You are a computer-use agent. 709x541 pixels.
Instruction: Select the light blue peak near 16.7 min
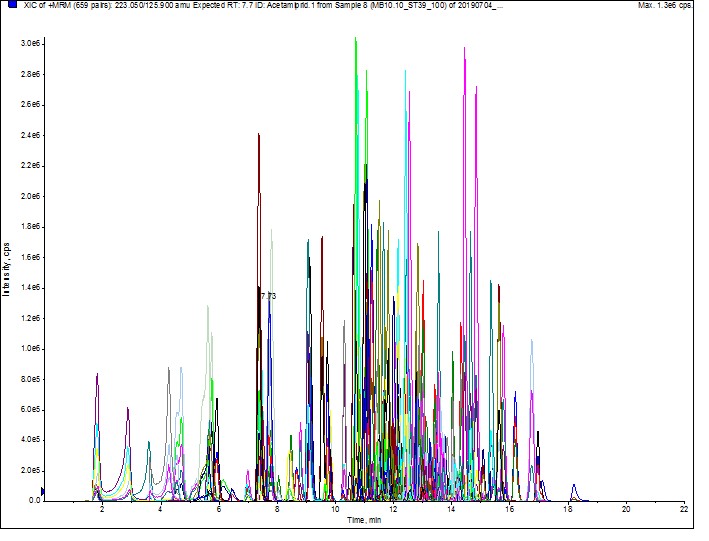tap(532, 342)
